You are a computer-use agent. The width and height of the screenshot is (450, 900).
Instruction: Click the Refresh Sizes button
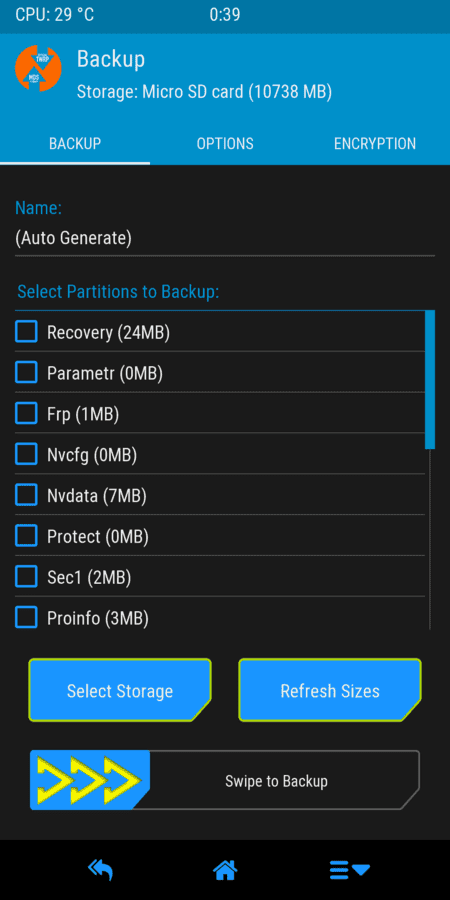tap(330, 690)
